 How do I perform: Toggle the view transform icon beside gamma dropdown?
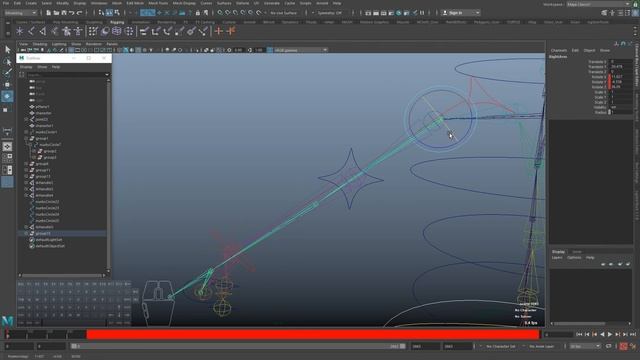(270, 50)
